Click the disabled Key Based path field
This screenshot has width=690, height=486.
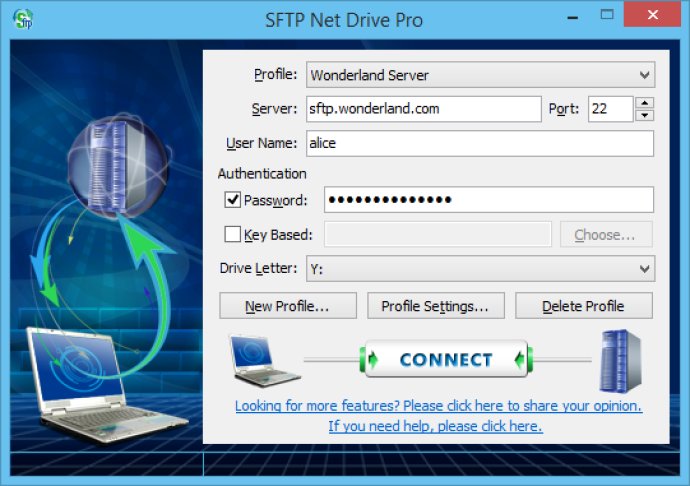(438, 234)
